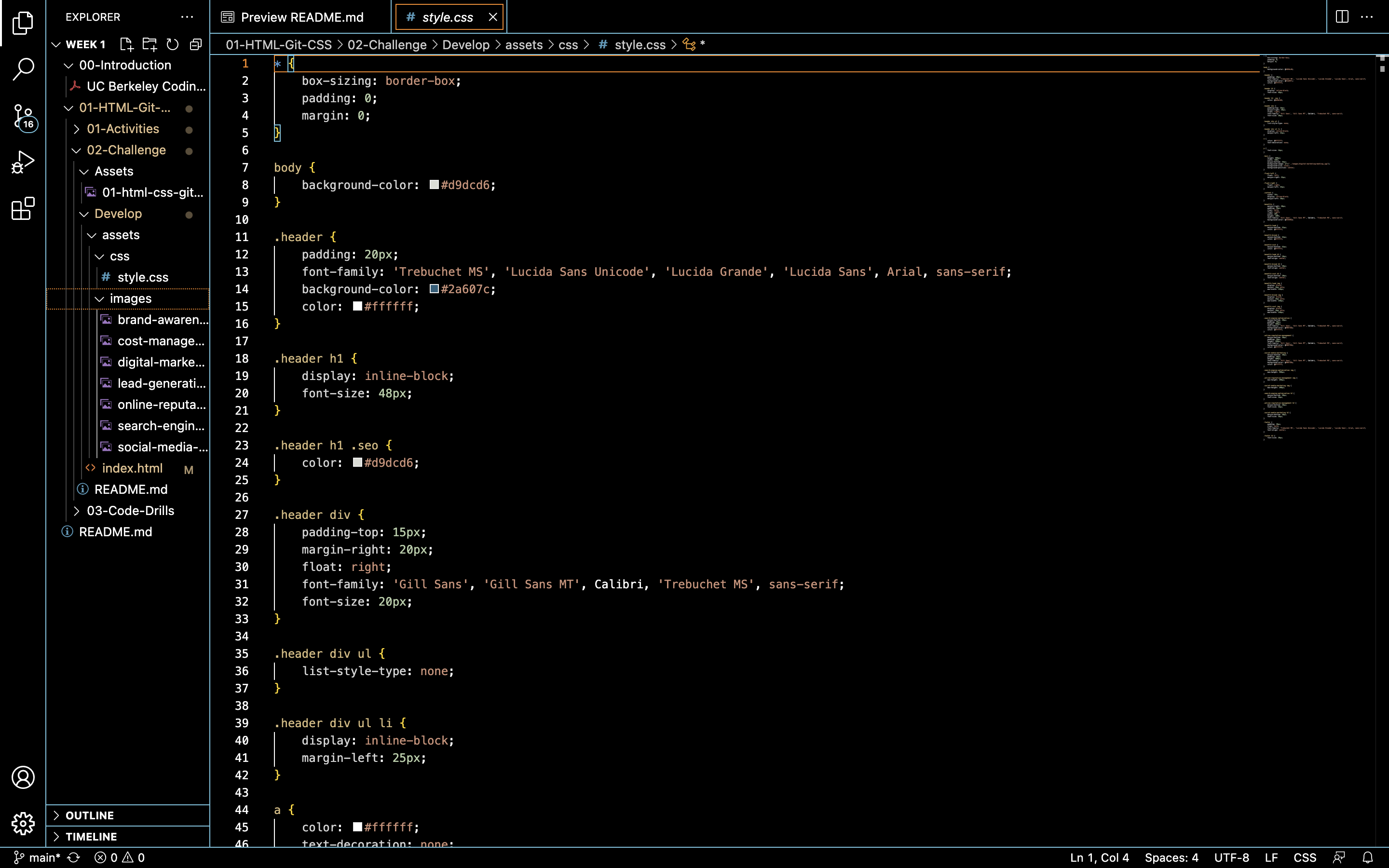Screen dimensions: 1389x868
Task: Collapse all folders in explorer
Action: (x=196, y=44)
